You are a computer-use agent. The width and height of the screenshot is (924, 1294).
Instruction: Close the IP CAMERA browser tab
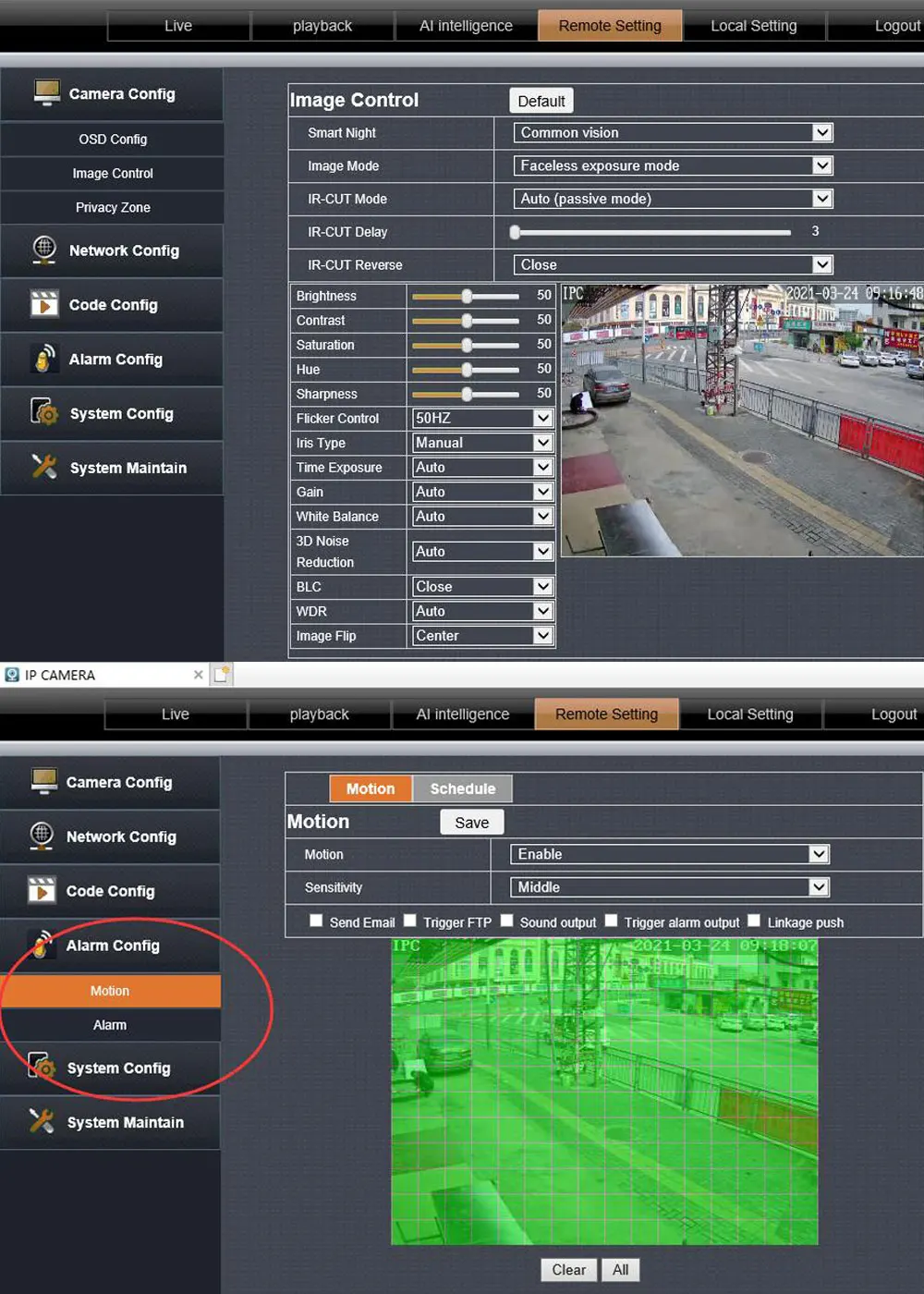[198, 675]
